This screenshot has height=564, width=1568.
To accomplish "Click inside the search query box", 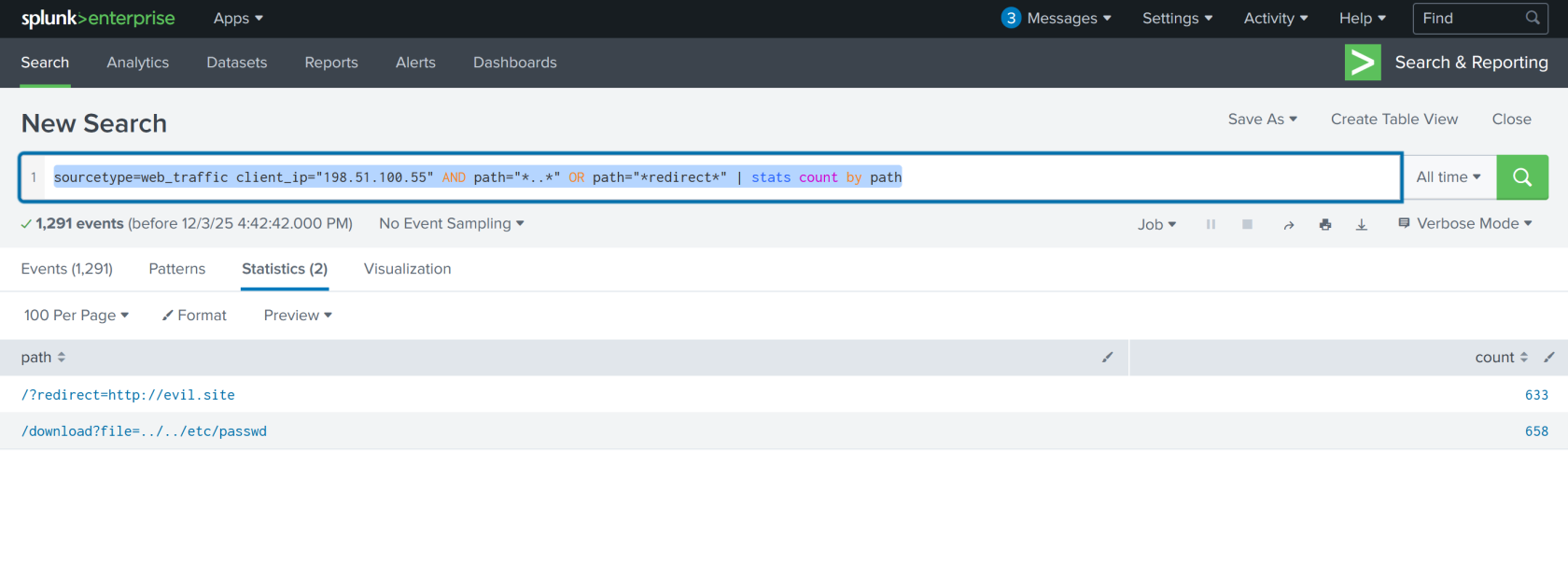I will tap(710, 177).
